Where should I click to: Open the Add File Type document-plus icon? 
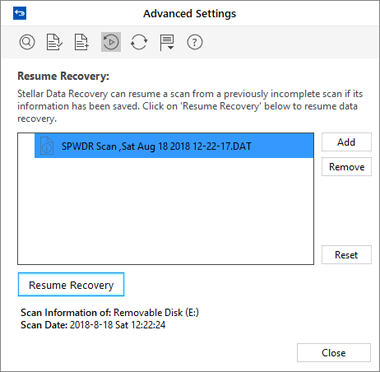pos(82,42)
